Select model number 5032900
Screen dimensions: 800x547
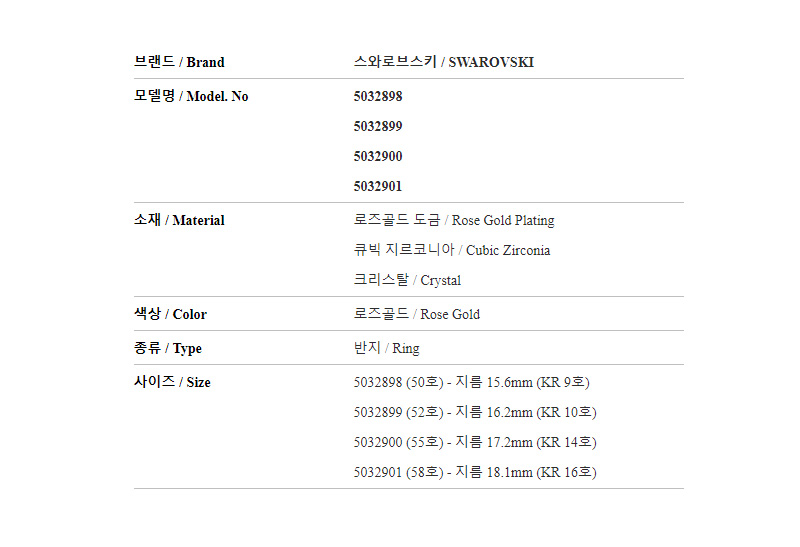click(378, 156)
